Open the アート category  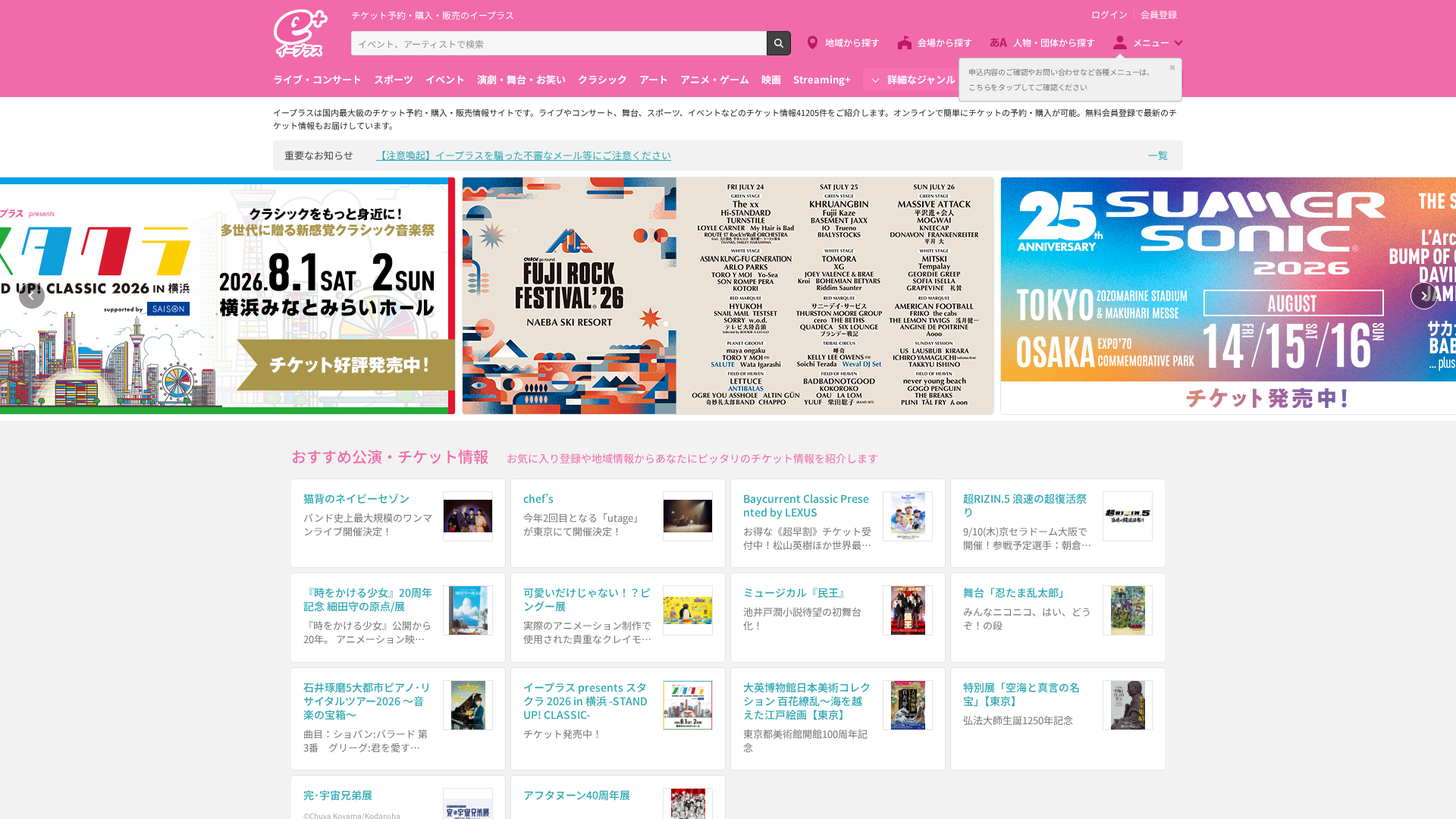653,80
